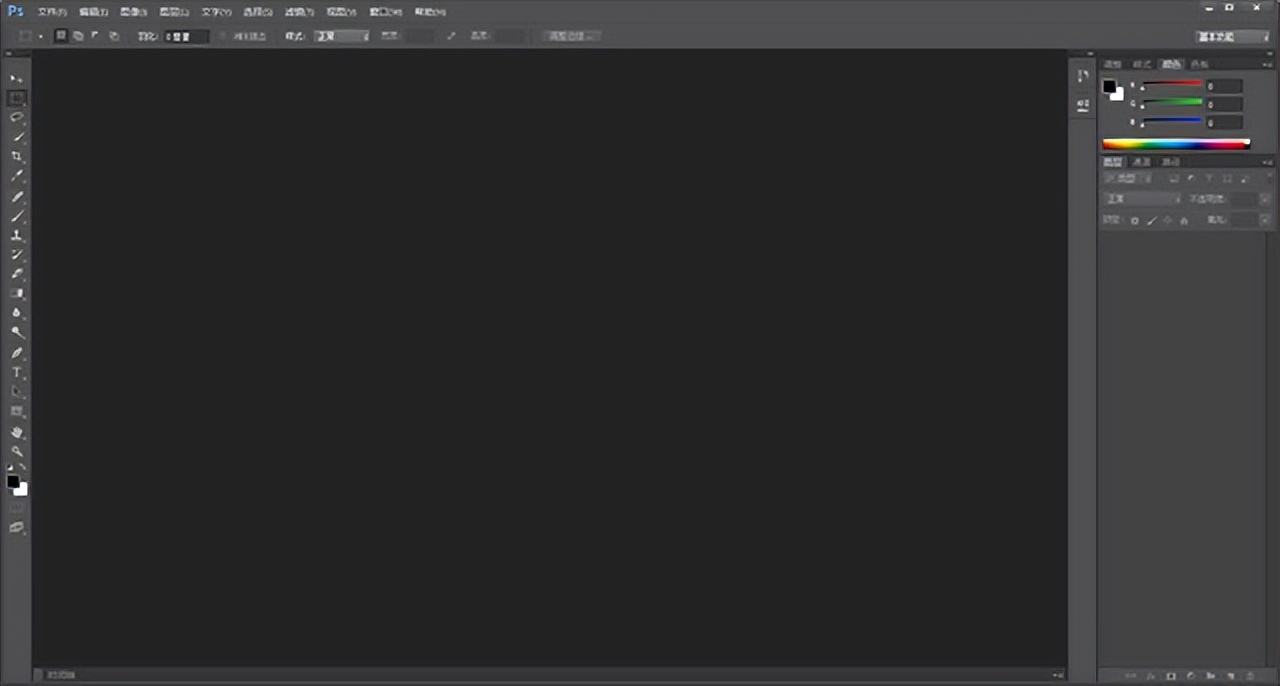
Task: Open the Layers panel menu
Action: 1267,161
